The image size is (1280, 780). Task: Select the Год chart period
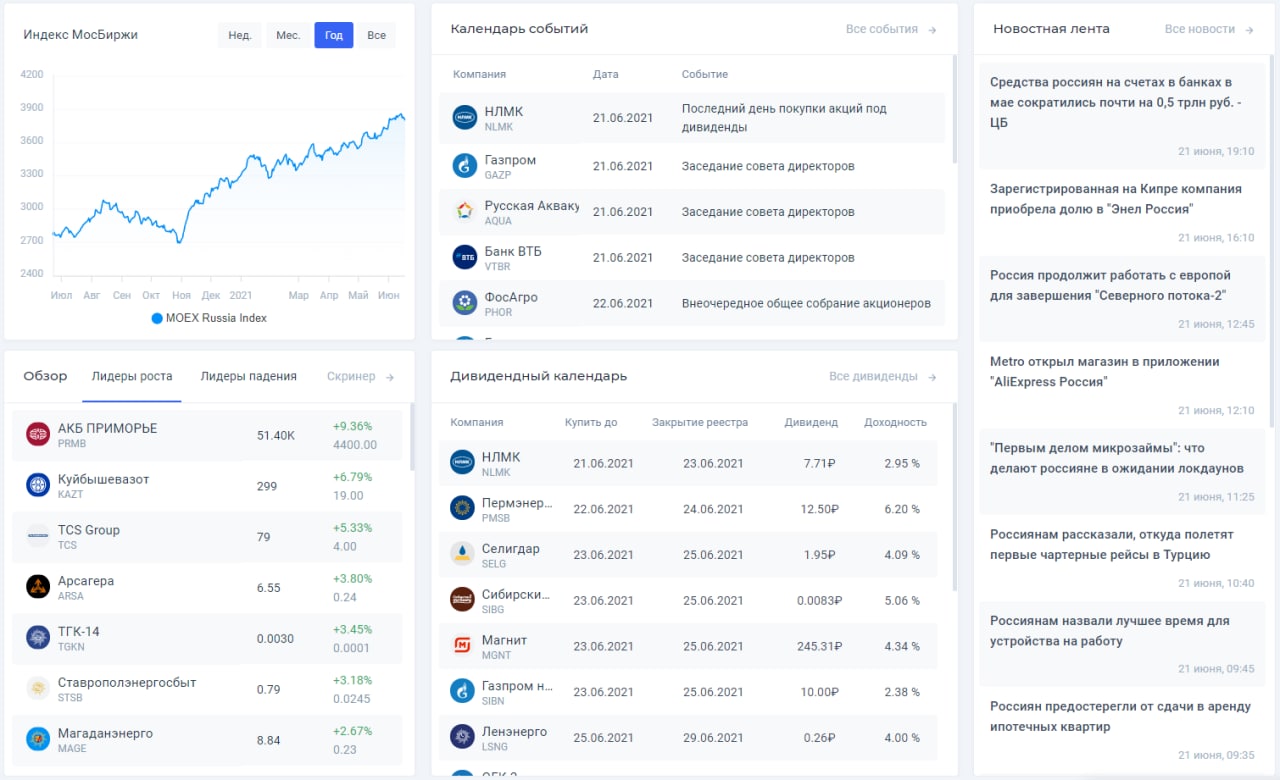(x=334, y=35)
